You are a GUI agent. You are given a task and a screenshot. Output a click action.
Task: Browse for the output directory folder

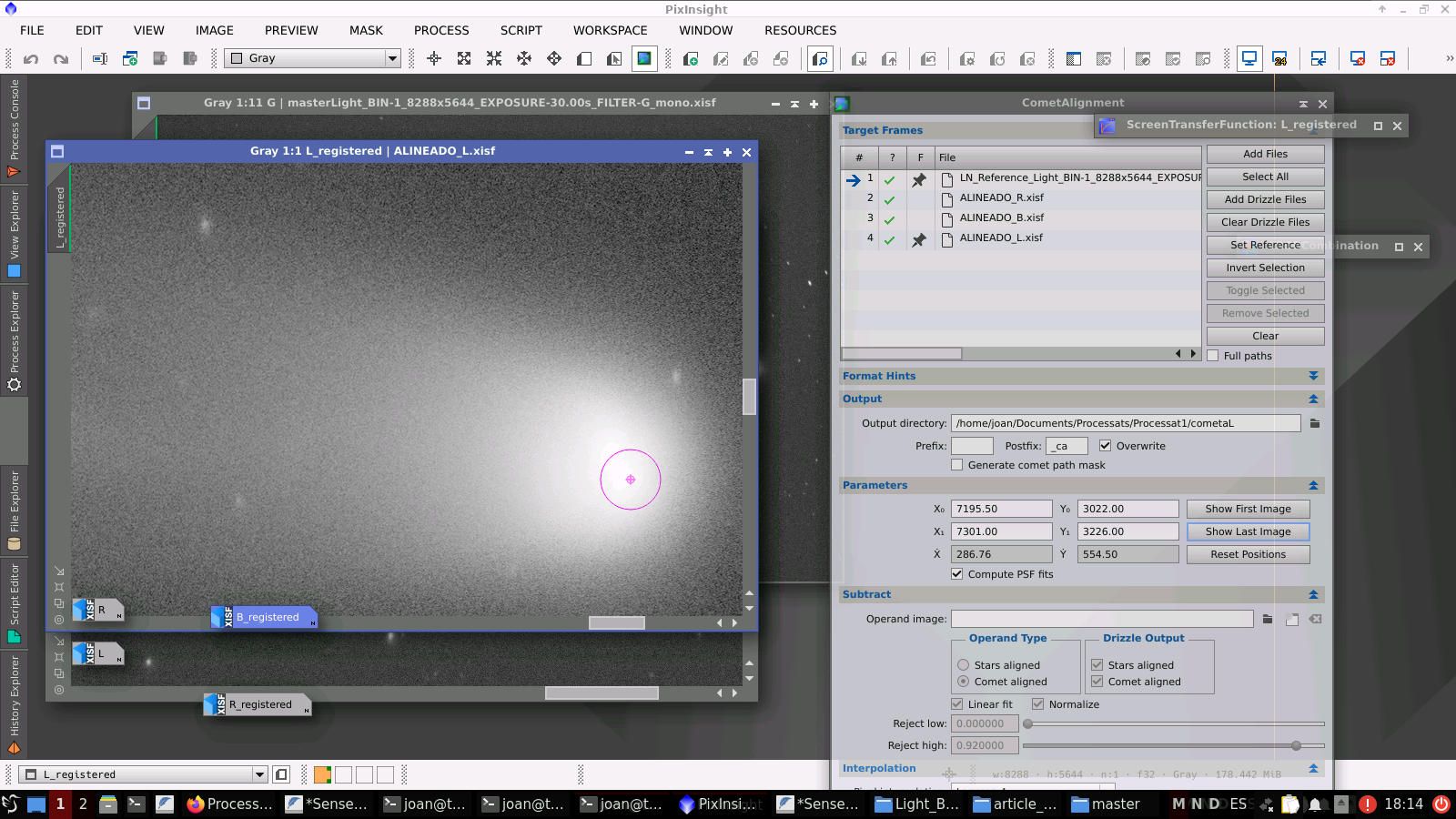point(1314,423)
